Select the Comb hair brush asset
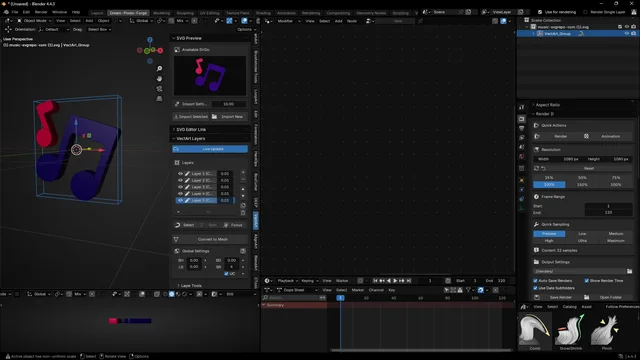This screenshot has width=640, height=360. 535,332
